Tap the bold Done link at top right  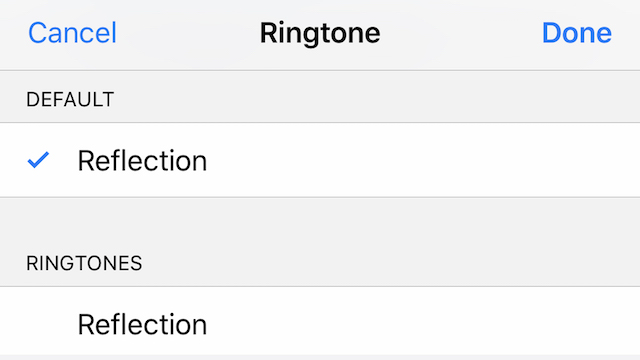(x=576, y=33)
